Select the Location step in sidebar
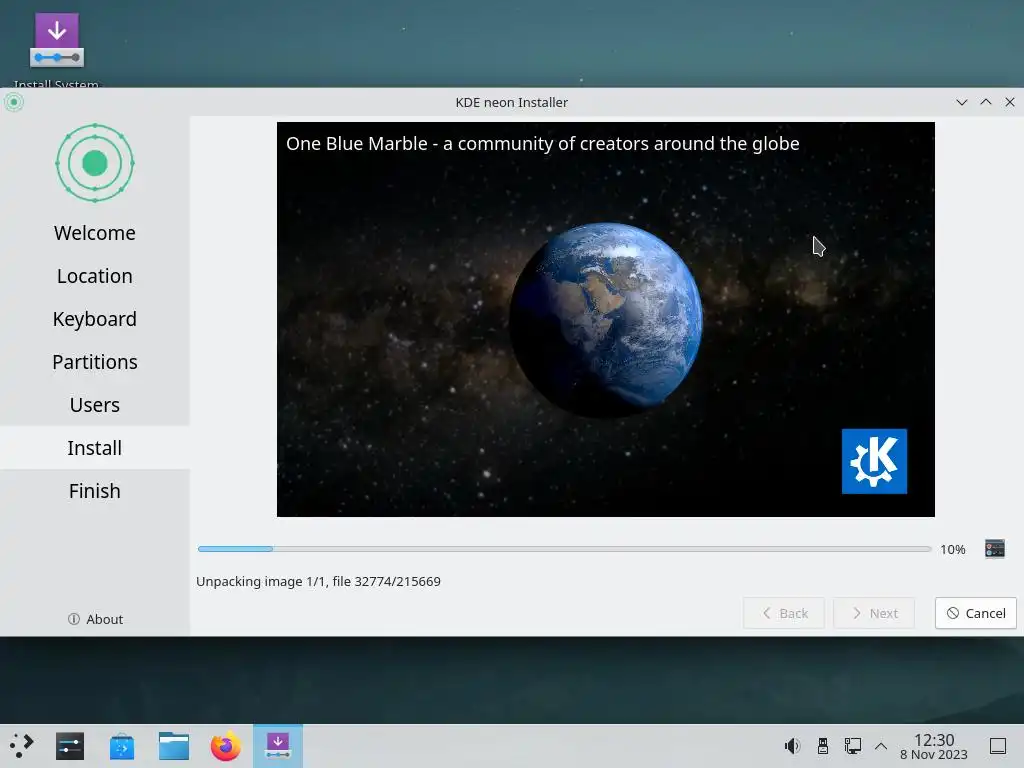This screenshot has height=768, width=1024. tap(95, 276)
